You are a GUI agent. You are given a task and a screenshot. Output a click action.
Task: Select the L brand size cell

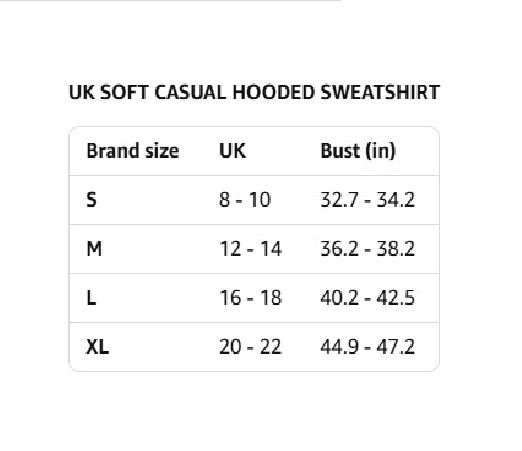[x=91, y=298]
